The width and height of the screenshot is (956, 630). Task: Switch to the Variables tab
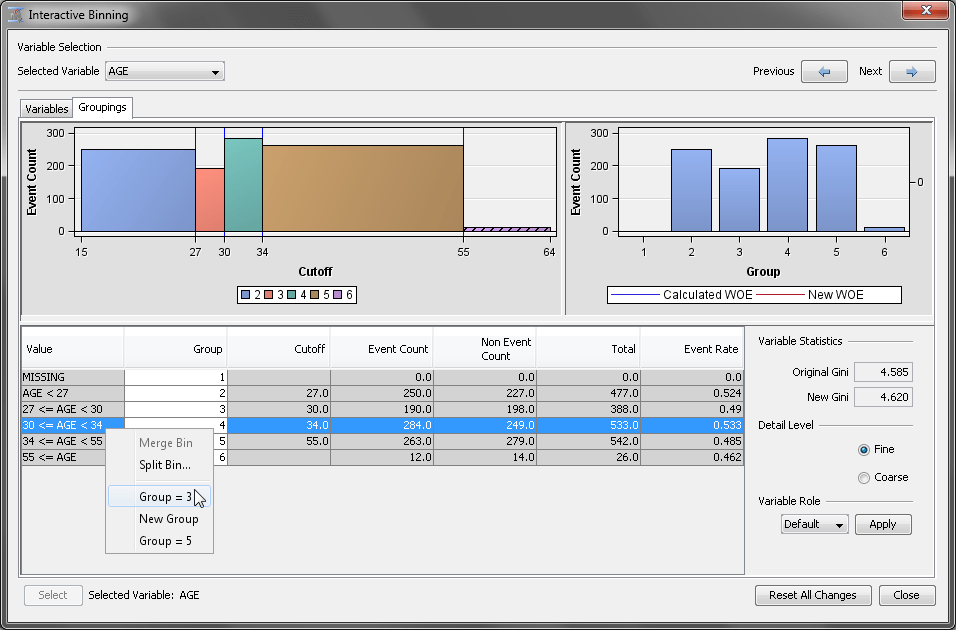click(x=46, y=107)
